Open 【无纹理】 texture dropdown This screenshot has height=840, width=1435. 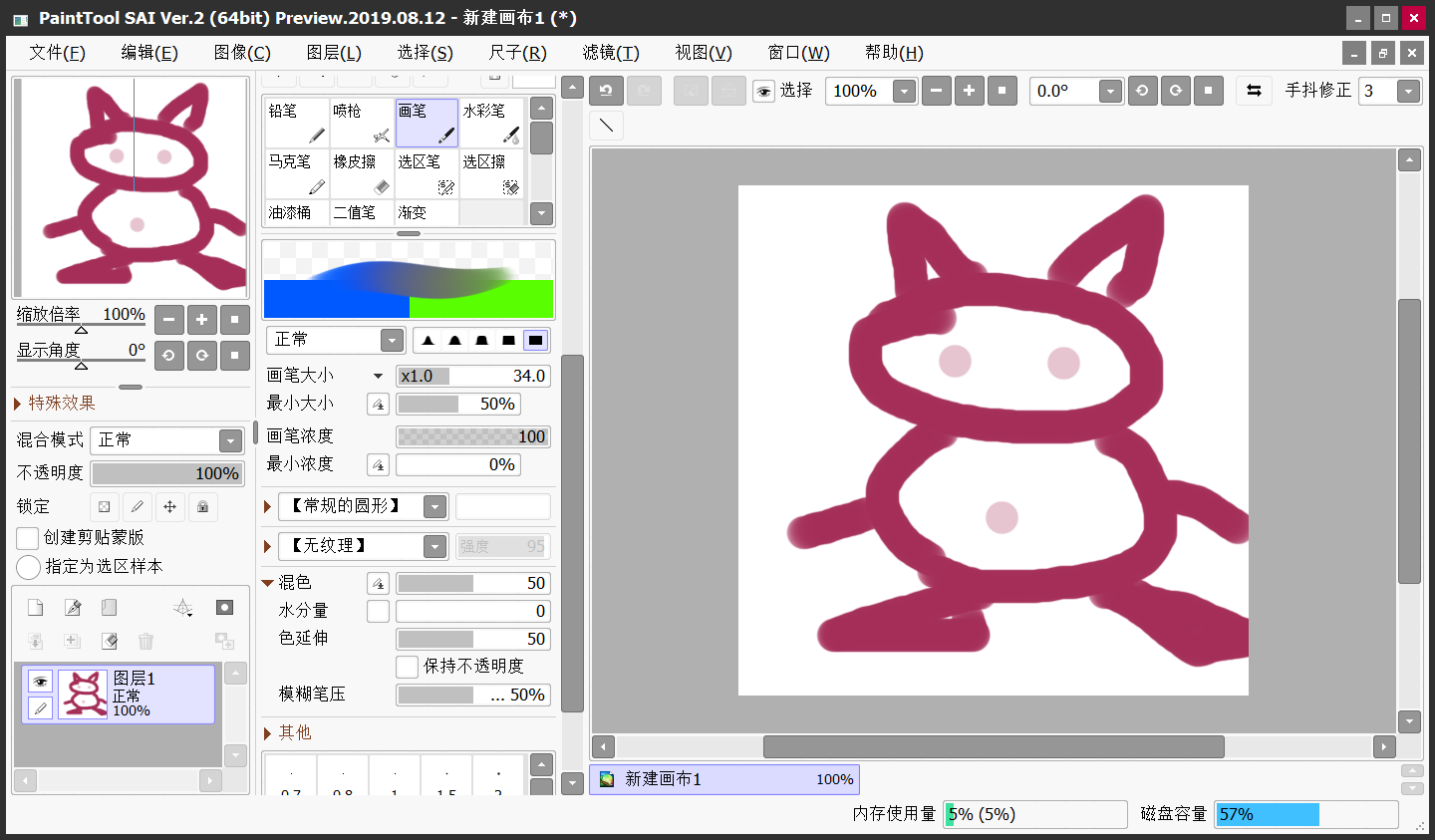tap(363, 546)
